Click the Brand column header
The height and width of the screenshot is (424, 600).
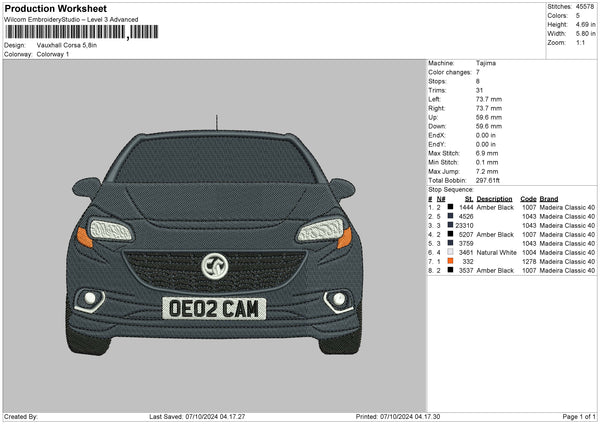pos(549,199)
